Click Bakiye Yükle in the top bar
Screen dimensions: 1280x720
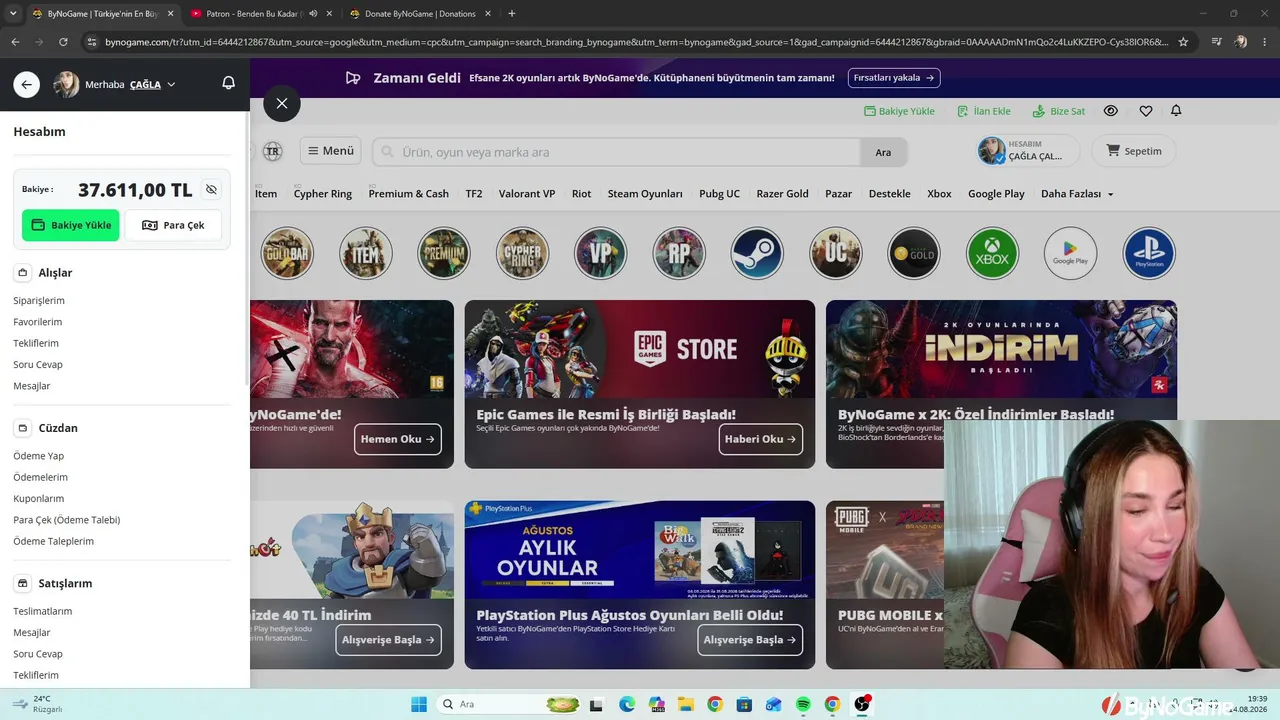899,111
